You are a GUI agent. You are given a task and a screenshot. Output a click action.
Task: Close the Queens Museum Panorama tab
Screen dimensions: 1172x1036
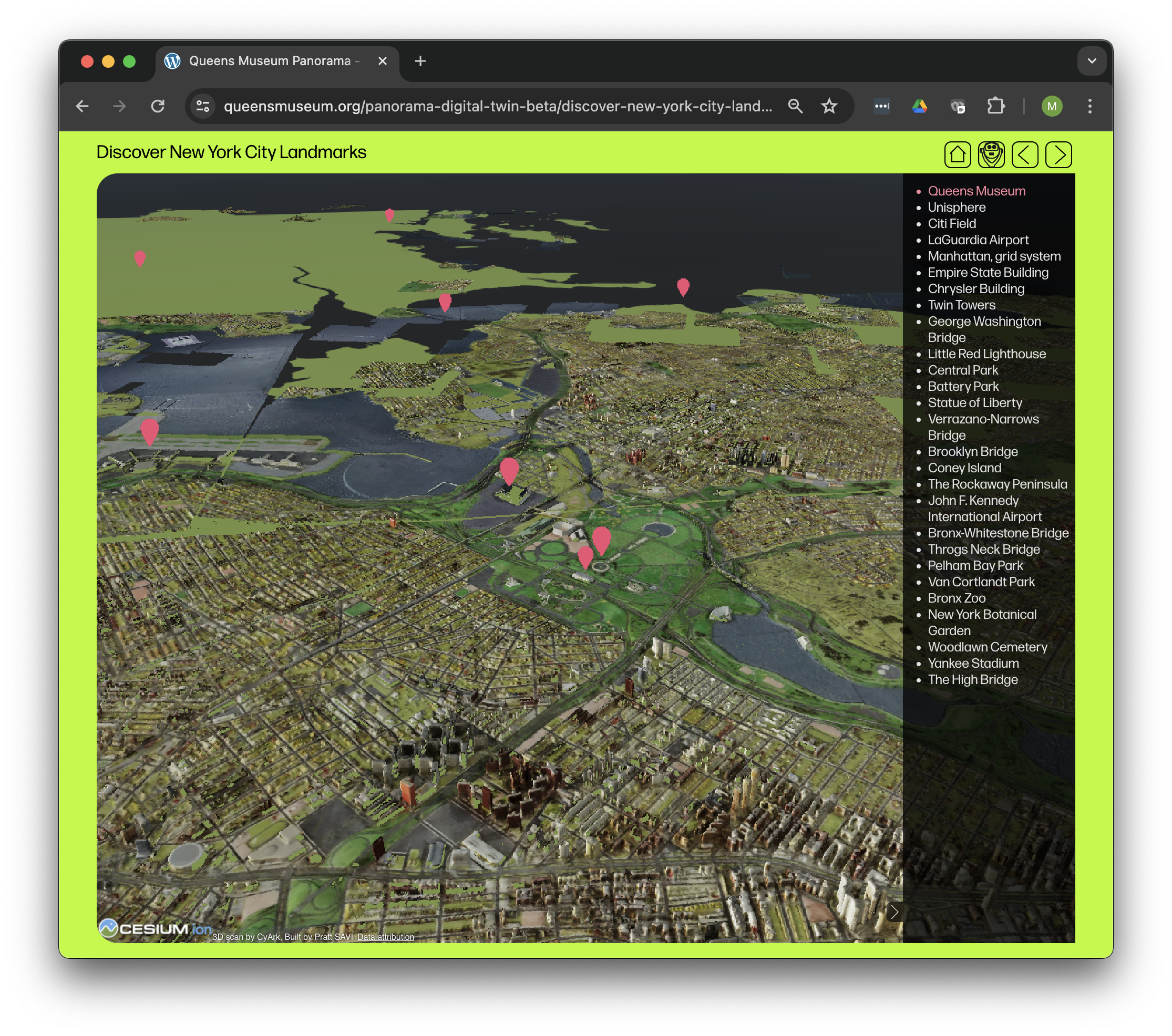[383, 61]
